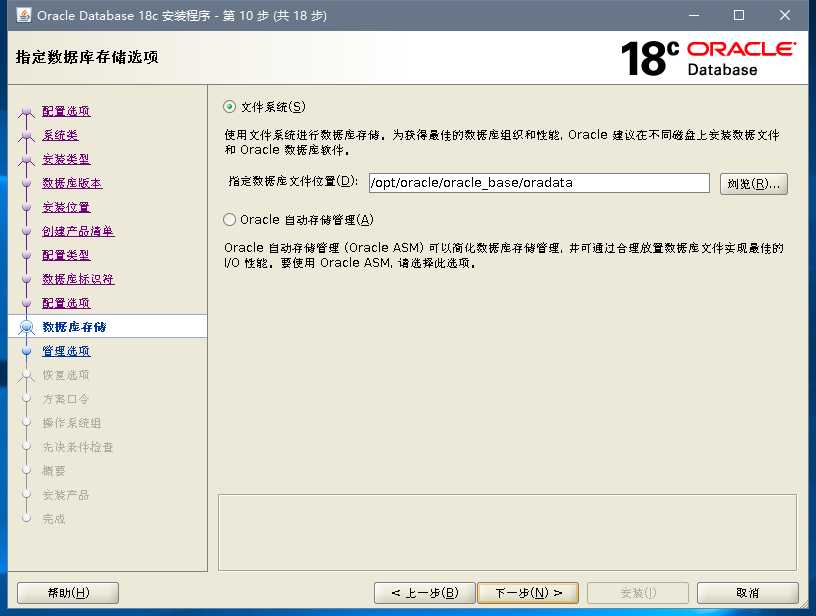This screenshot has height=616, width=816.
Task: Go to the 管理选项 step link
Action: [66, 351]
